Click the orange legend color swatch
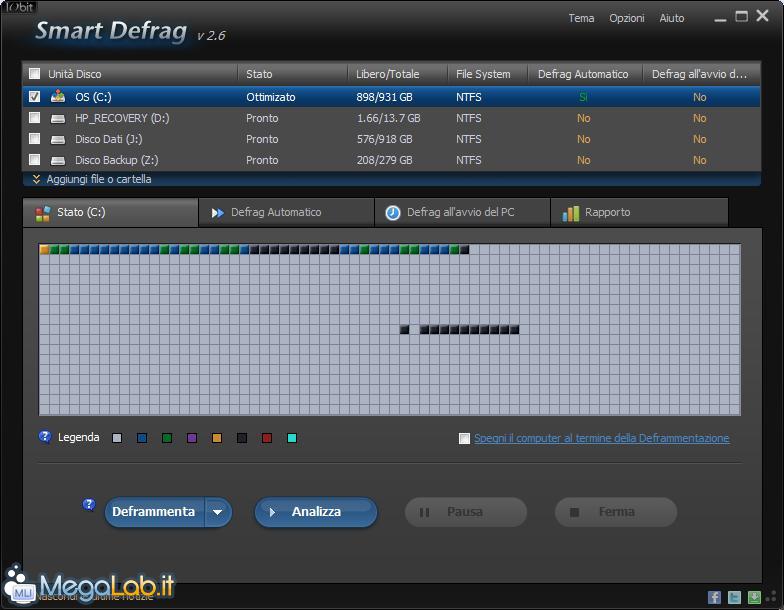 (217, 438)
